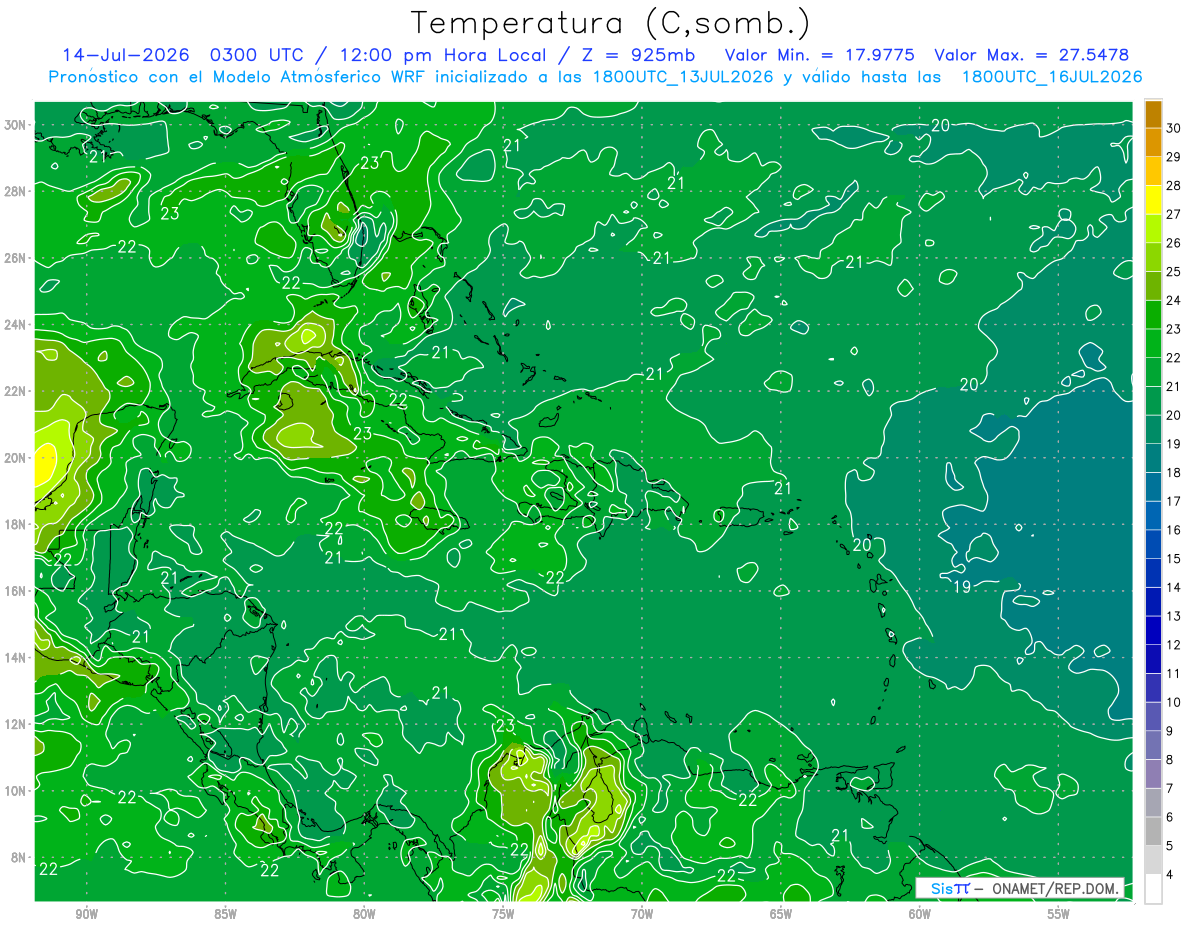This screenshot has width=1200, height=927.
Task: Click the color scale label "26"
Action: click(x=1174, y=242)
